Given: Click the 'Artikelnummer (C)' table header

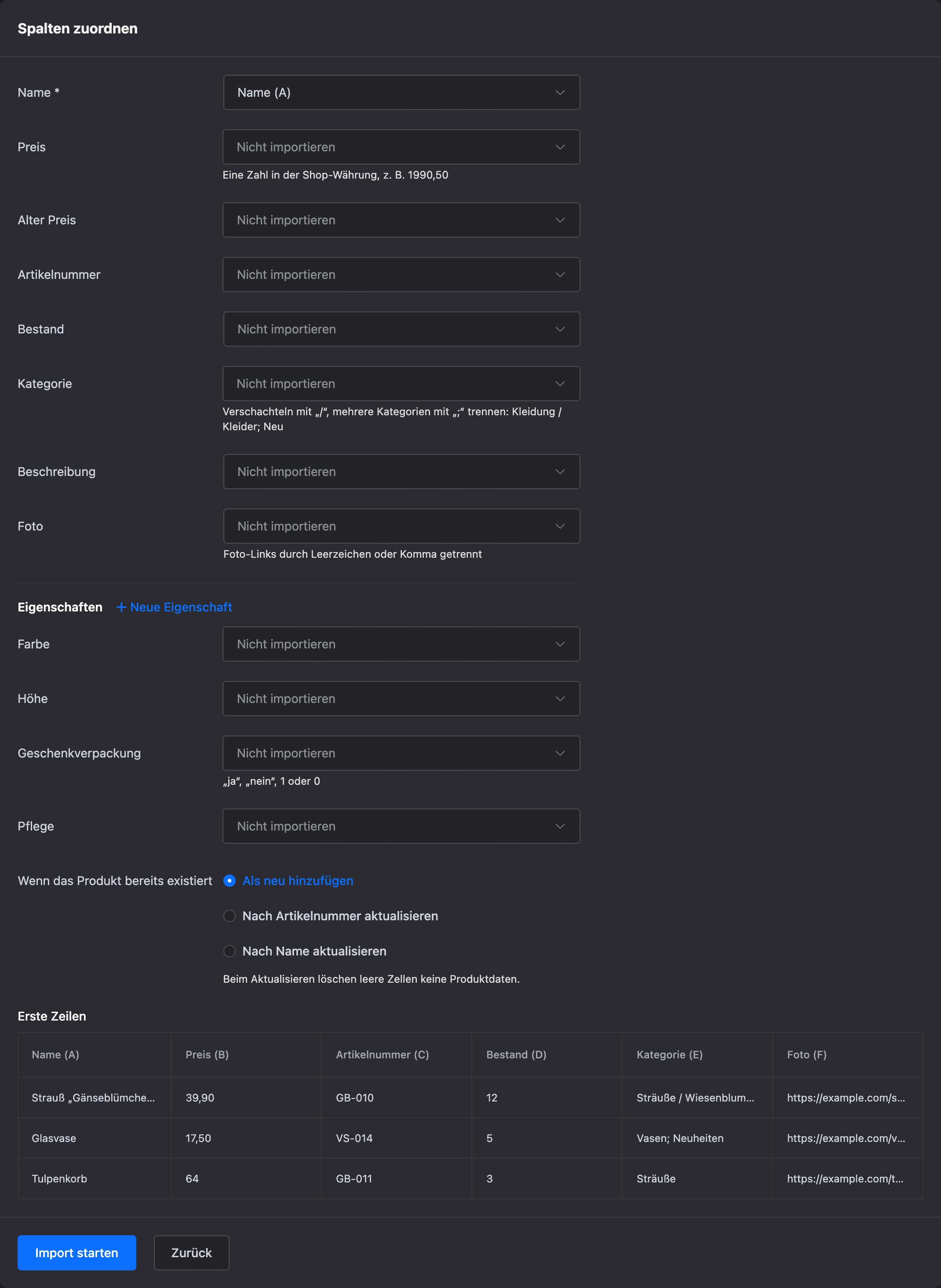Looking at the screenshot, I should [397, 1055].
